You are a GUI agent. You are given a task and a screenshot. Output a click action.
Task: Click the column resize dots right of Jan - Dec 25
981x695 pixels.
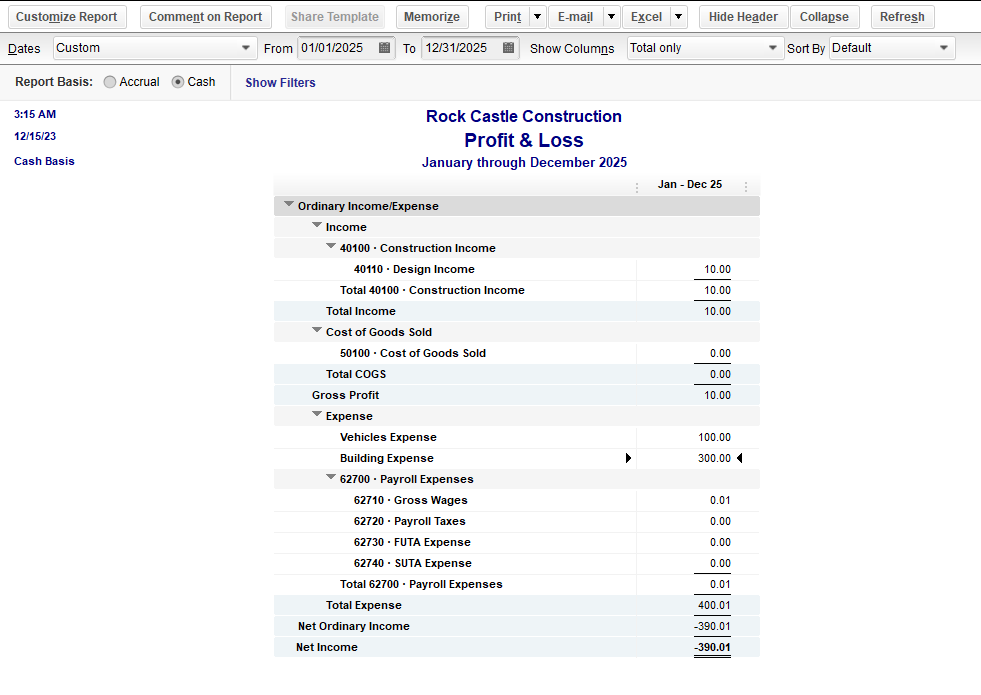[746, 187]
